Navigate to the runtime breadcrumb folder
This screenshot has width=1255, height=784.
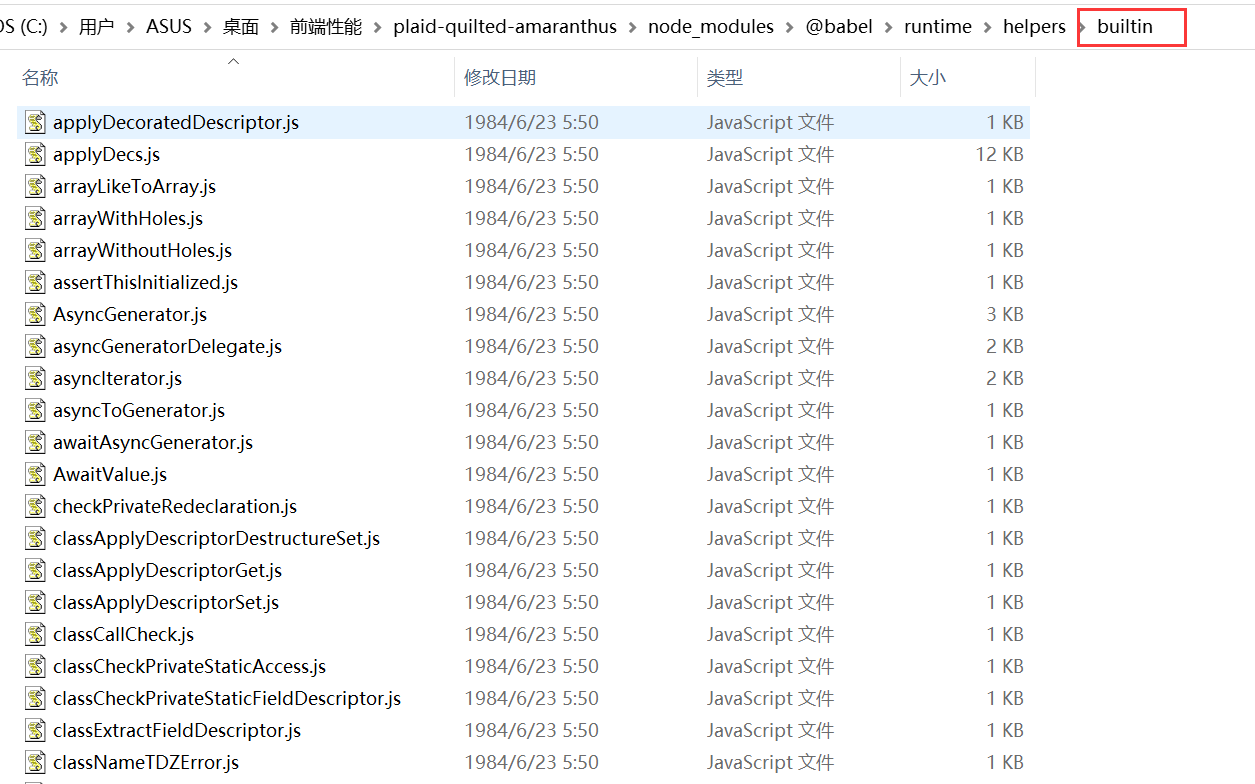(x=938, y=27)
